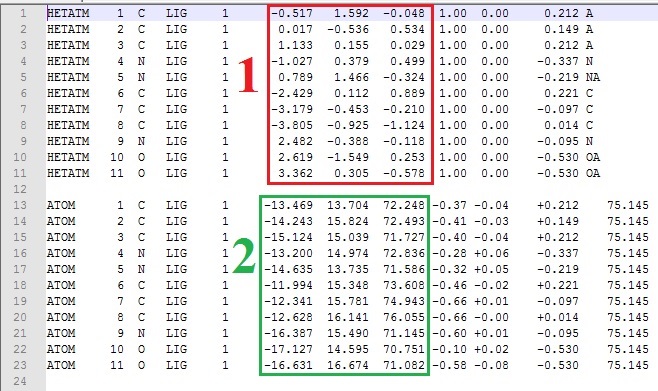Click the value 15.490
The width and height of the screenshot is (658, 391).
point(348,333)
